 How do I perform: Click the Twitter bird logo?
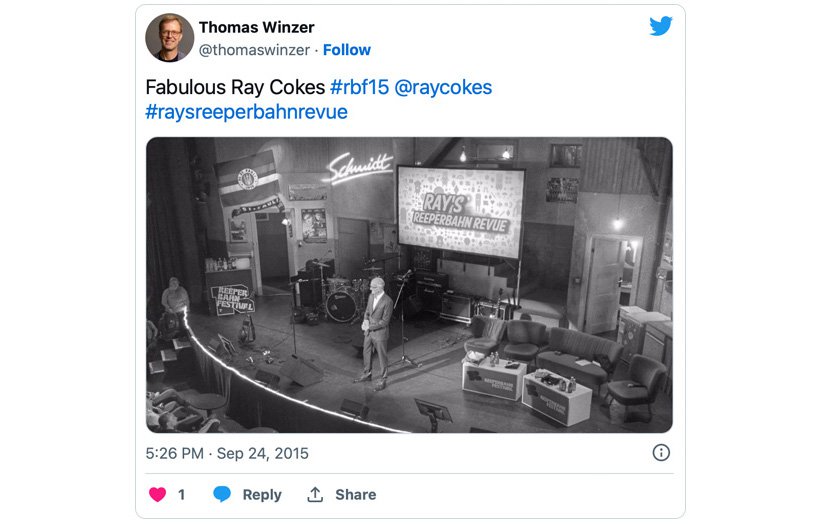pyautogui.click(x=660, y=26)
